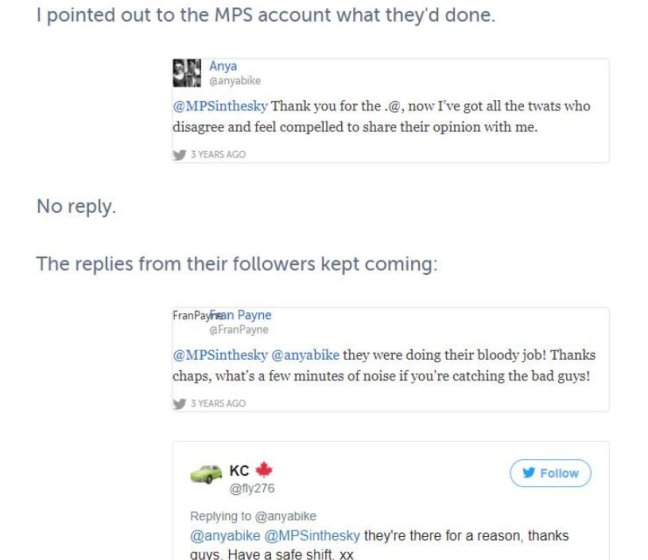Screen dimensions: 648x560
Task: Click the maple leaf emoji beside KC
Action: point(264,470)
